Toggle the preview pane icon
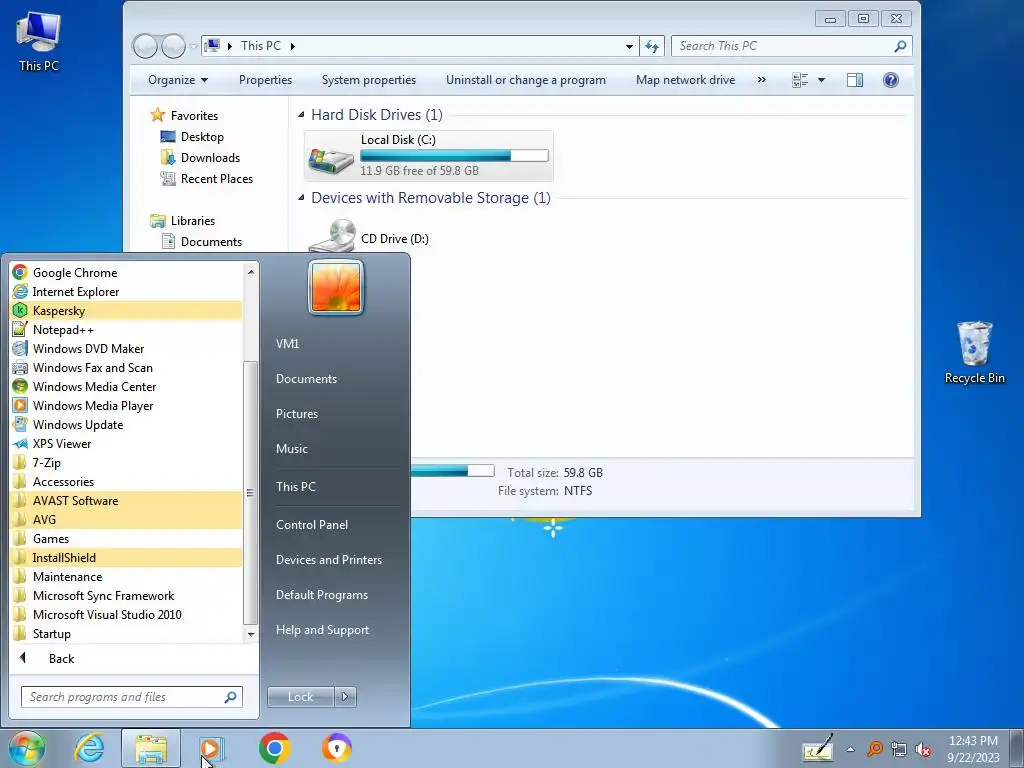Screen dimensions: 1024x768 [x=855, y=80]
